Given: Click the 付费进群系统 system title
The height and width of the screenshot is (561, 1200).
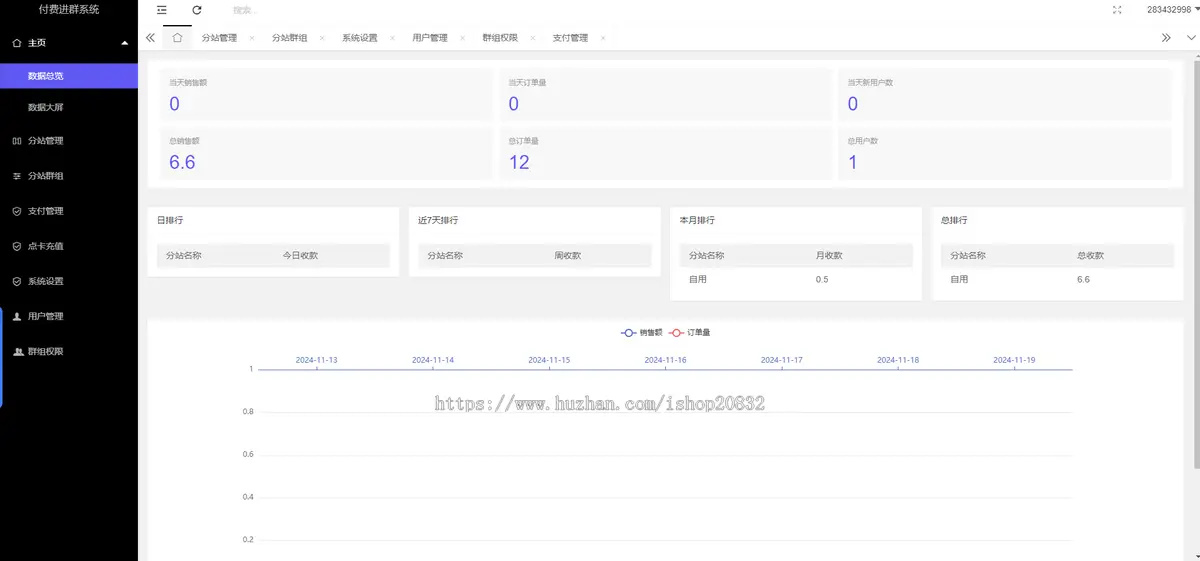Looking at the screenshot, I should click(69, 9).
